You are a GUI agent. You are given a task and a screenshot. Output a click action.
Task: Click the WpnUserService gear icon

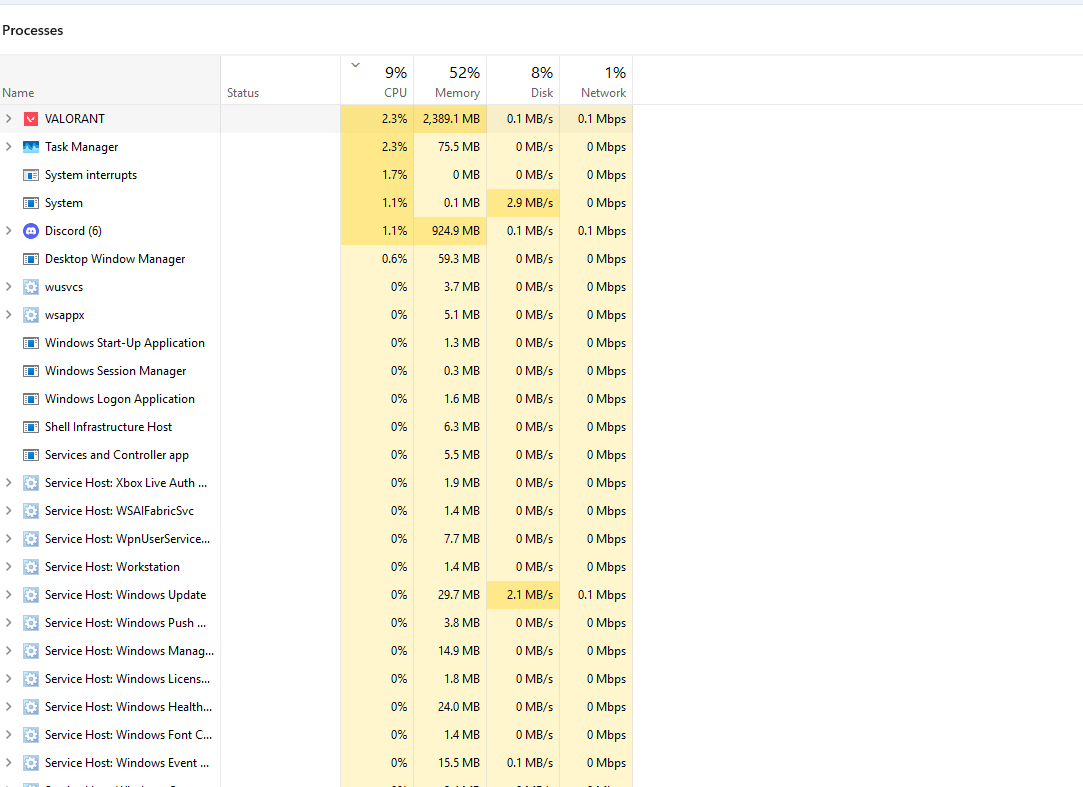30,539
